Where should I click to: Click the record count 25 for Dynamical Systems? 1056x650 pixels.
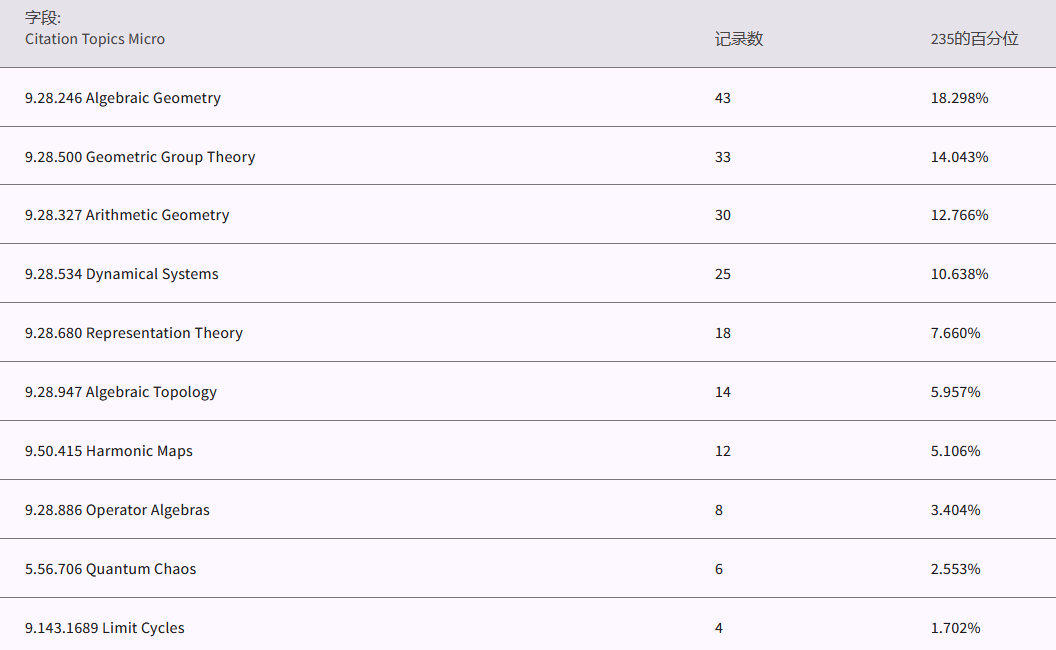(723, 274)
